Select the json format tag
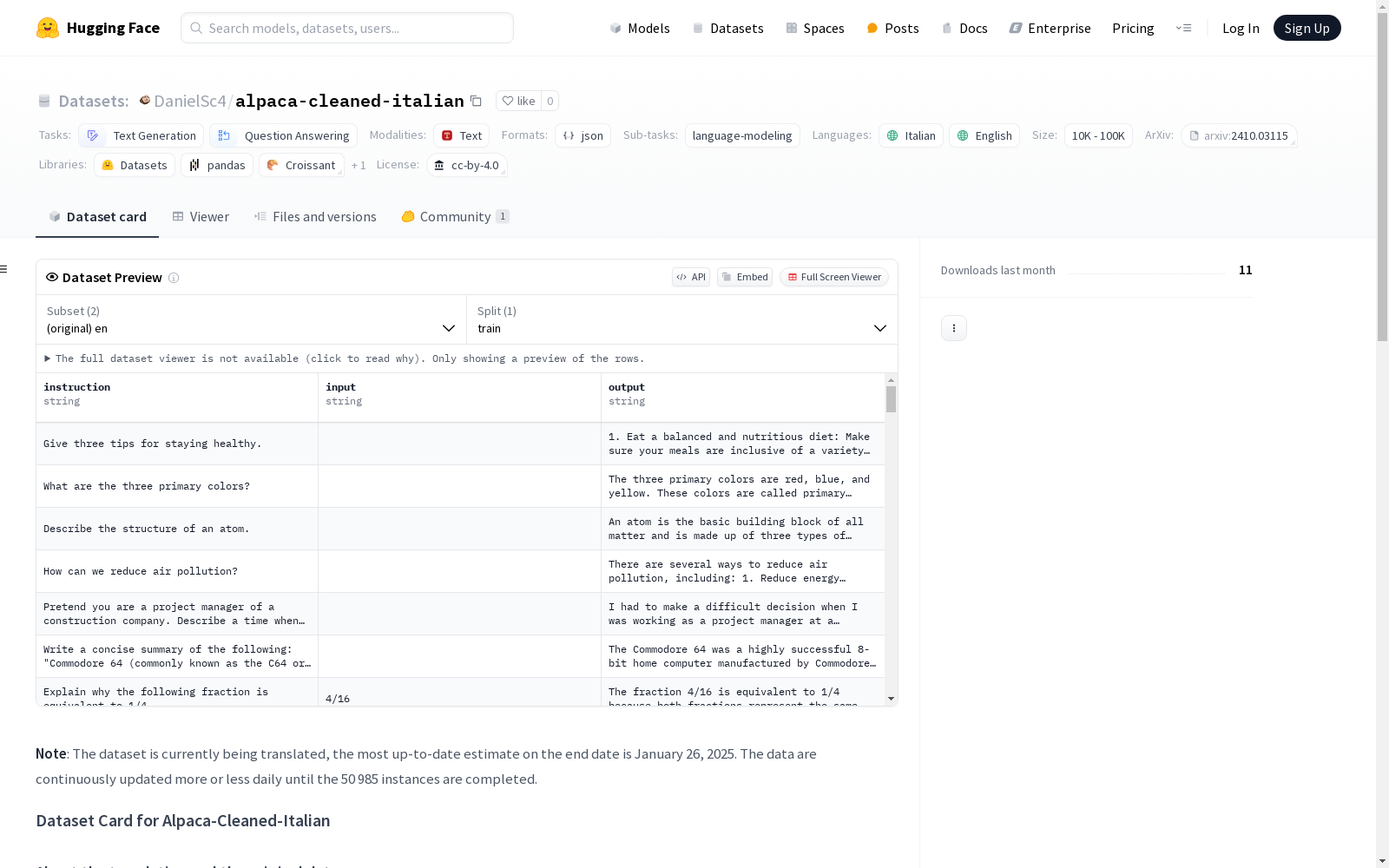This screenshot has width=1389, height=868. (583, 135)
